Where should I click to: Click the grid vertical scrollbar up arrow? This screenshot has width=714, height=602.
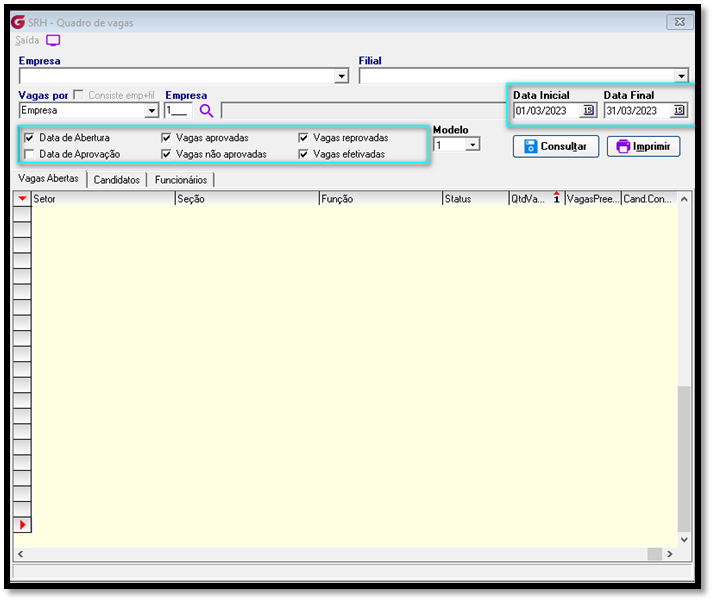[x=684, y=199]
